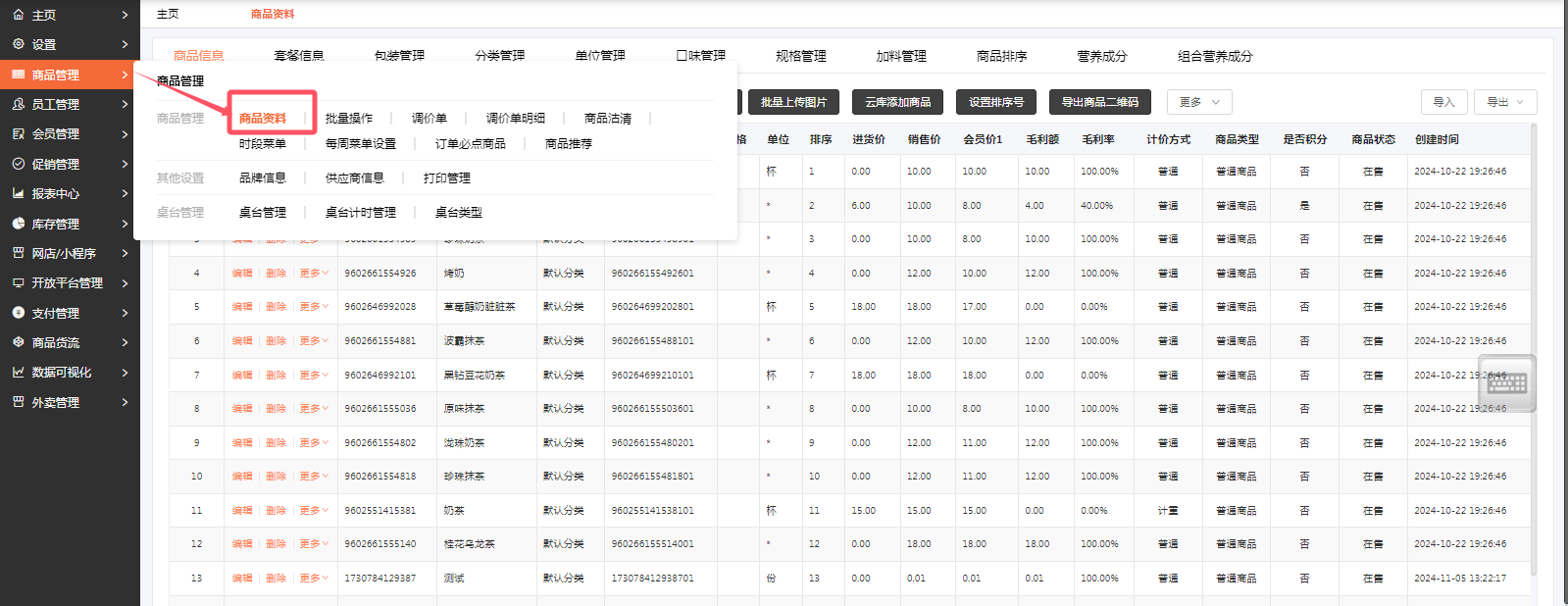Click the data visualization sidebar icon

18,372
